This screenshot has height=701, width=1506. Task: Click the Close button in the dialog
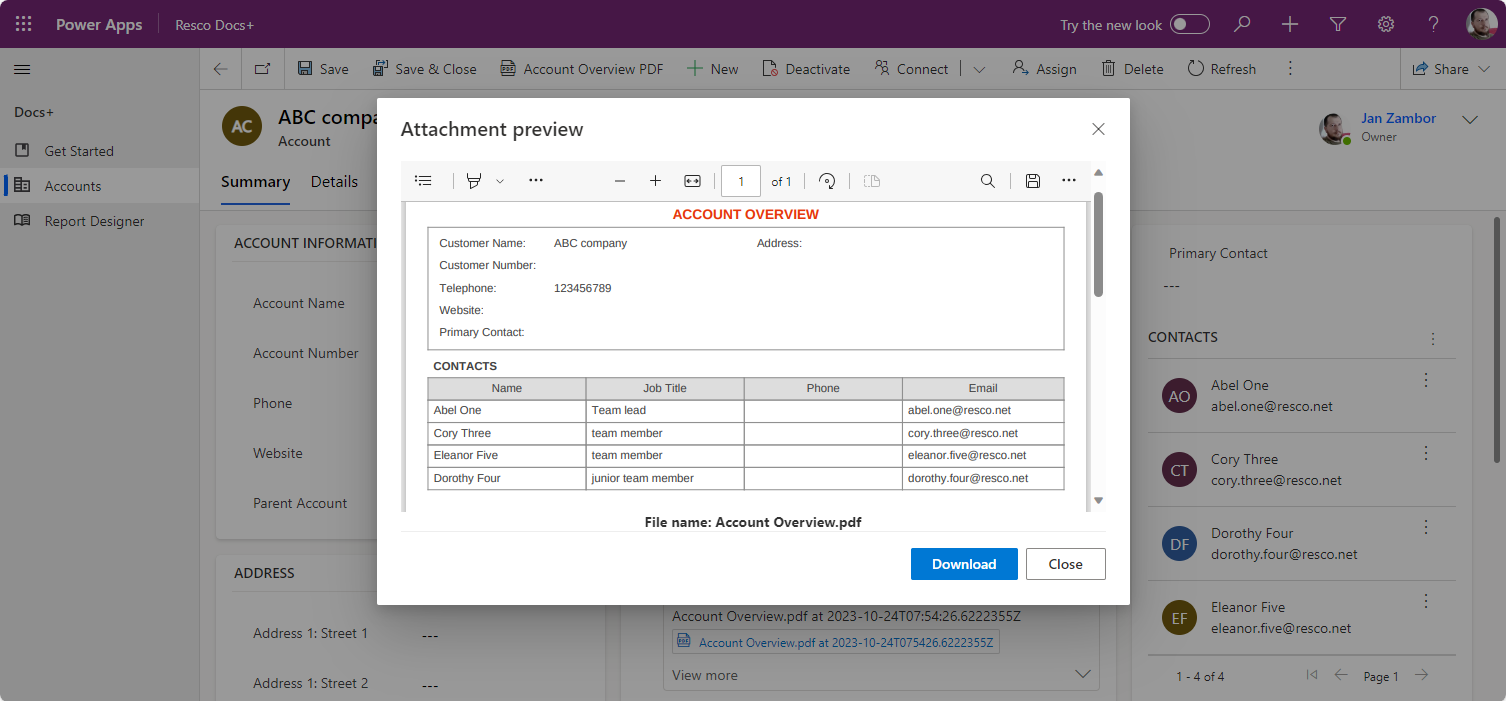[1066, 564]
